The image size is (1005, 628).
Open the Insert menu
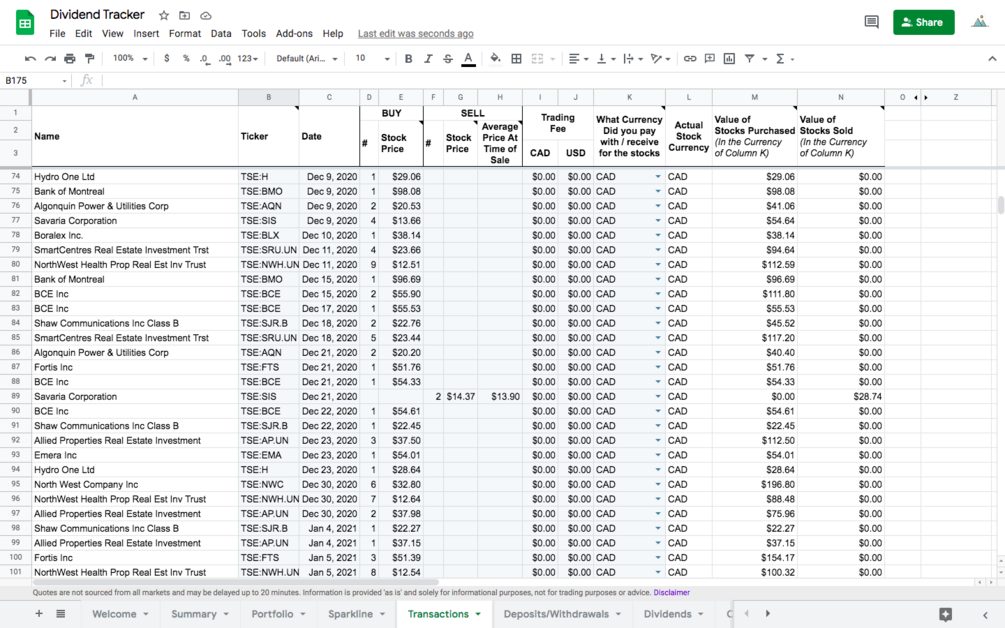pyautogui.click(x=146, y=33)
